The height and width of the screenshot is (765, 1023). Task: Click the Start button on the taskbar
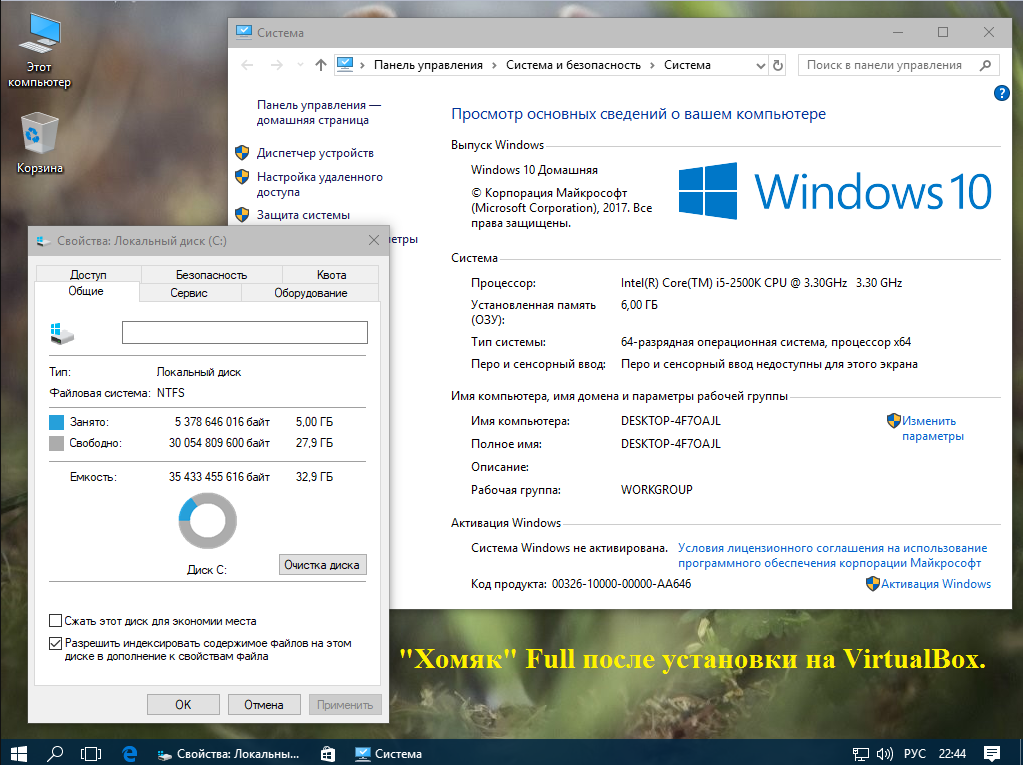click(x=19, y=753)
